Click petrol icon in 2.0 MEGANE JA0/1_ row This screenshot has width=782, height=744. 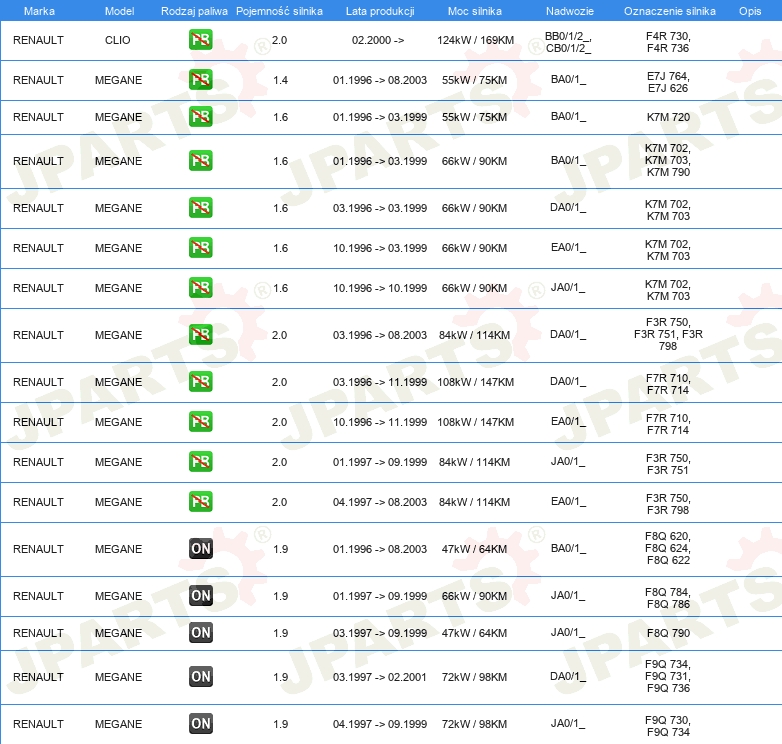[200, 462]
